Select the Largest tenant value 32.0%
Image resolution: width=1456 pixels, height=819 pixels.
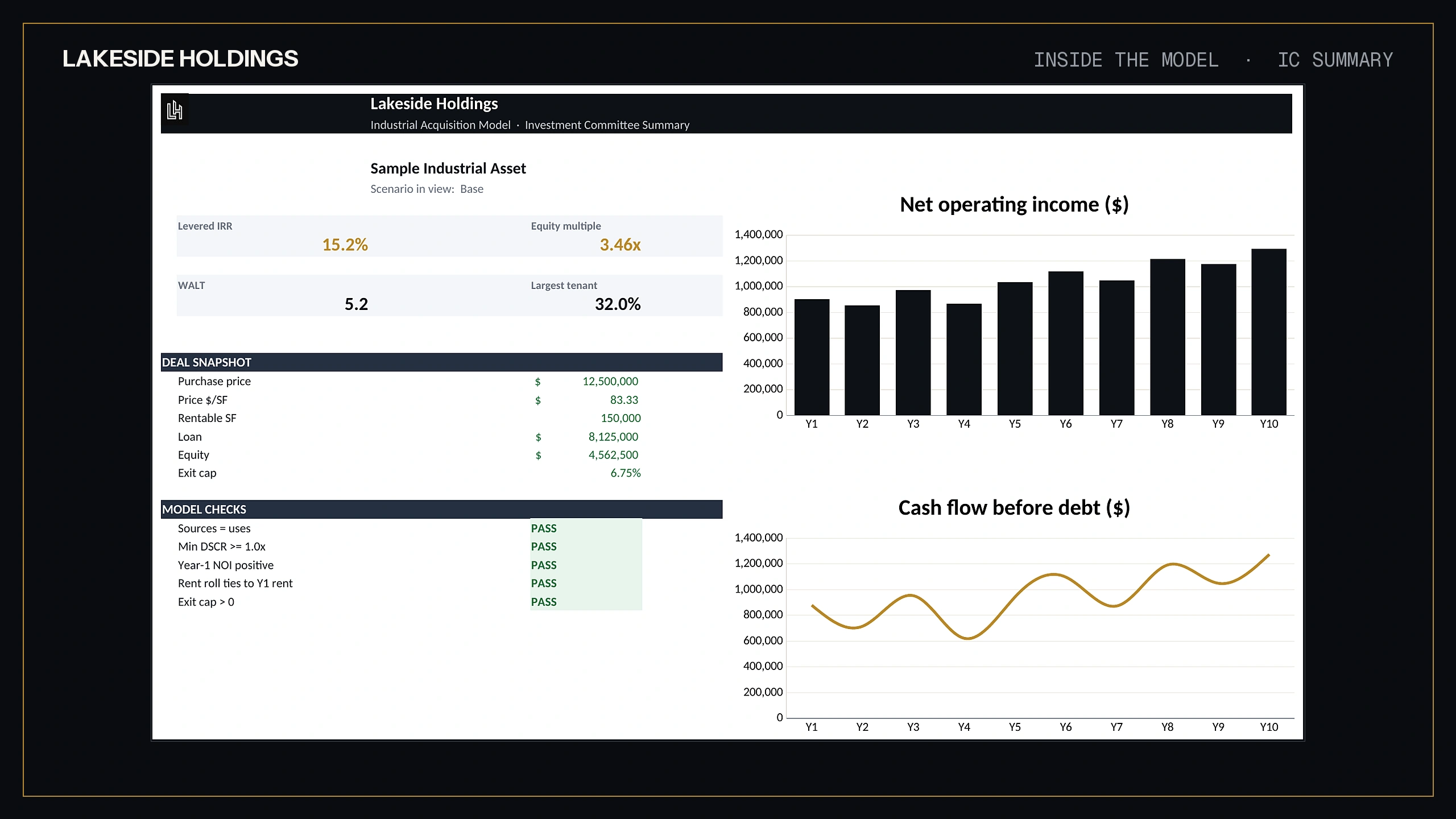pos(618,304)
